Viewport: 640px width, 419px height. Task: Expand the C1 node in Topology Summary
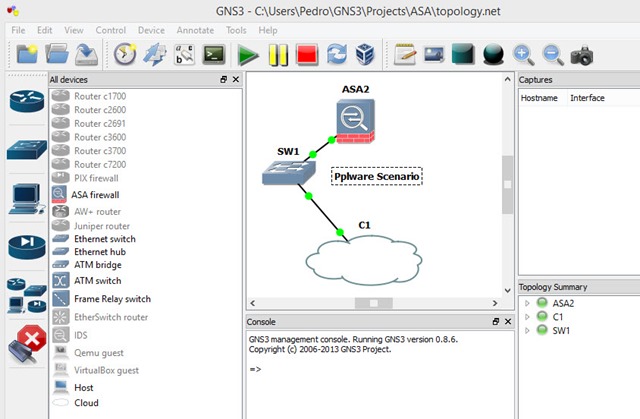[x=527, y=317]
